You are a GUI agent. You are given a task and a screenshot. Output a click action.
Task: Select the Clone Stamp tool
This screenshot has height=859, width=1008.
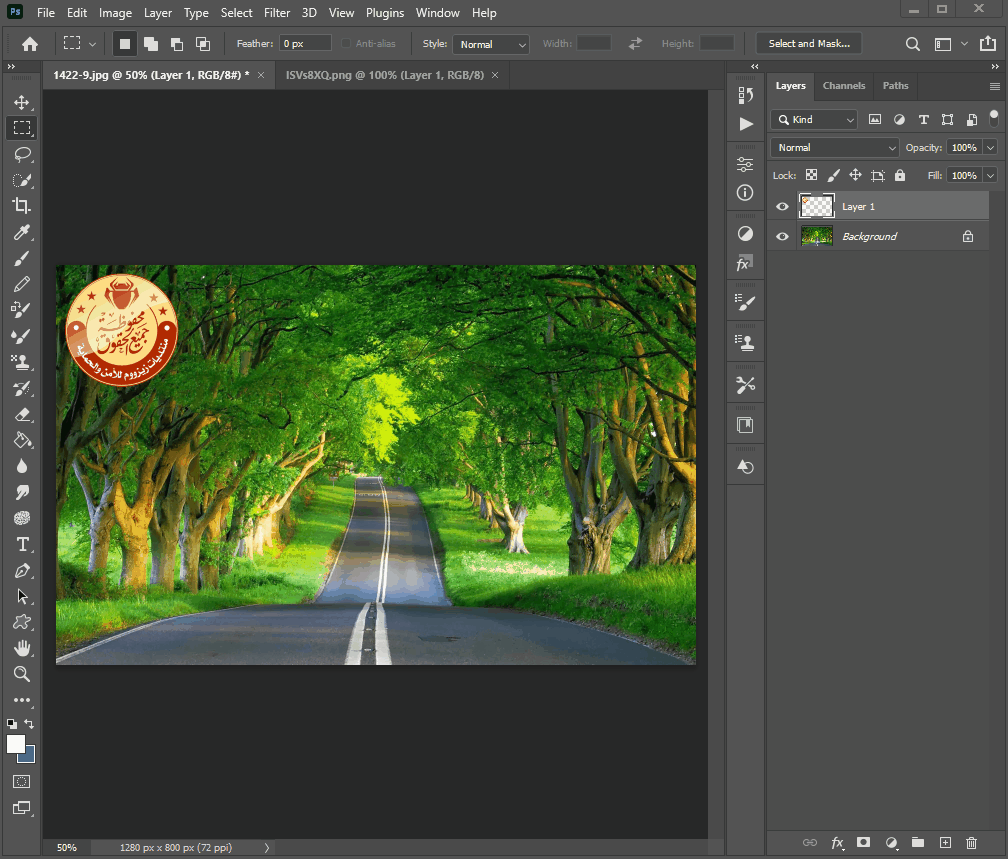[x=22, y=362]
